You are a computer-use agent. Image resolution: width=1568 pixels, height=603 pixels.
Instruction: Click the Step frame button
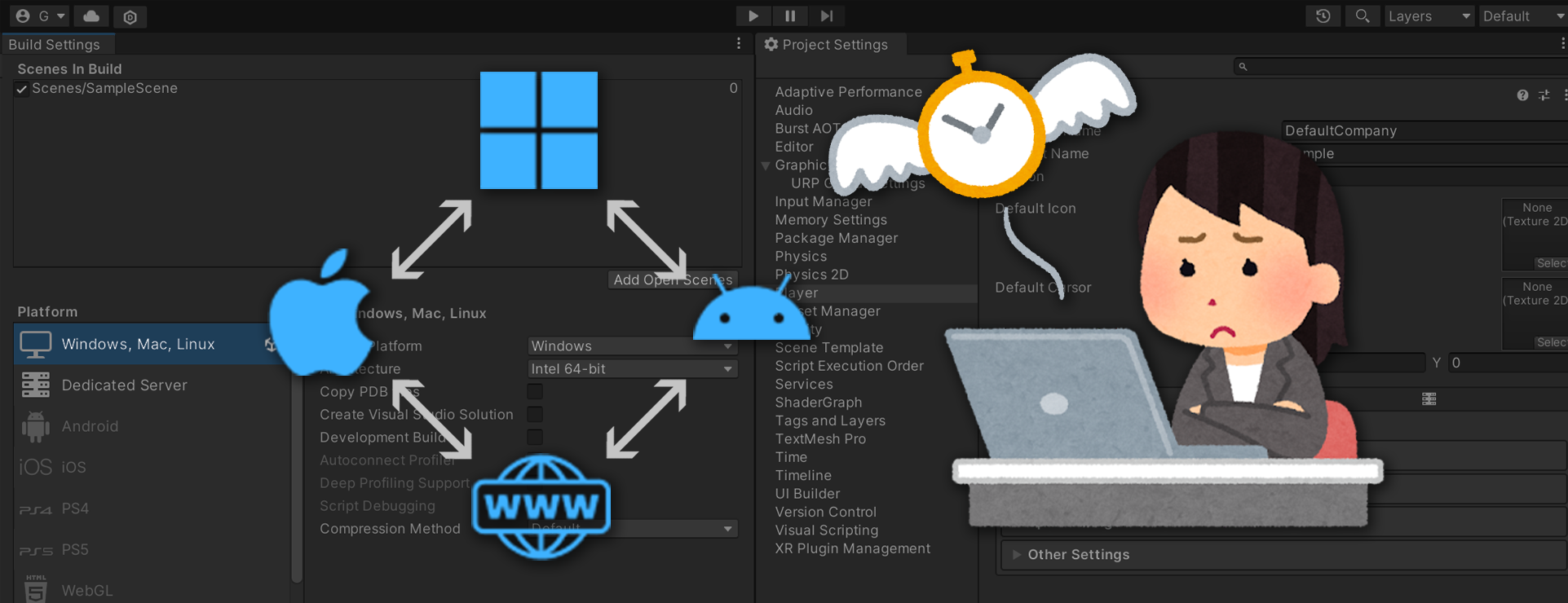(x=826, y=16)
